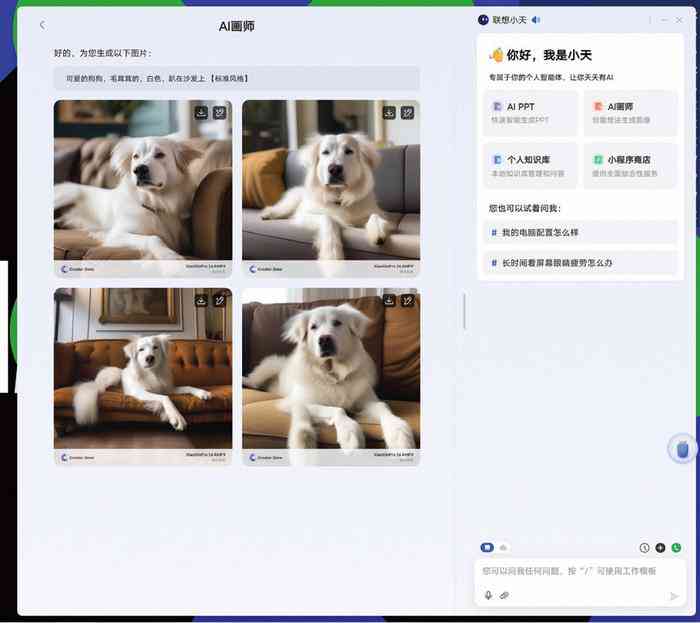This screenshot has width=700, height=623.
Task: Click the 你好，我是小天 heading
Action: pos(549,55)
